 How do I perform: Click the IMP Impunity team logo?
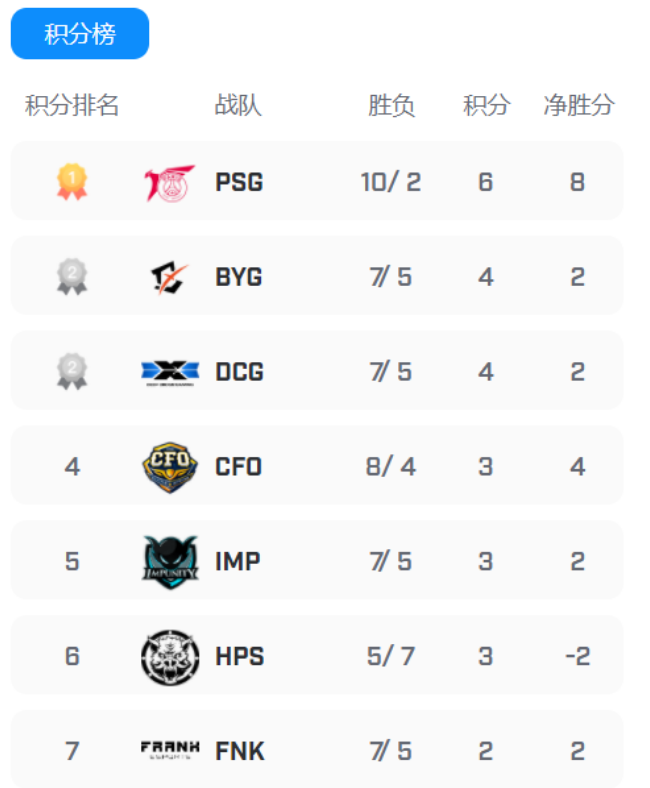[x=170, y=561]
